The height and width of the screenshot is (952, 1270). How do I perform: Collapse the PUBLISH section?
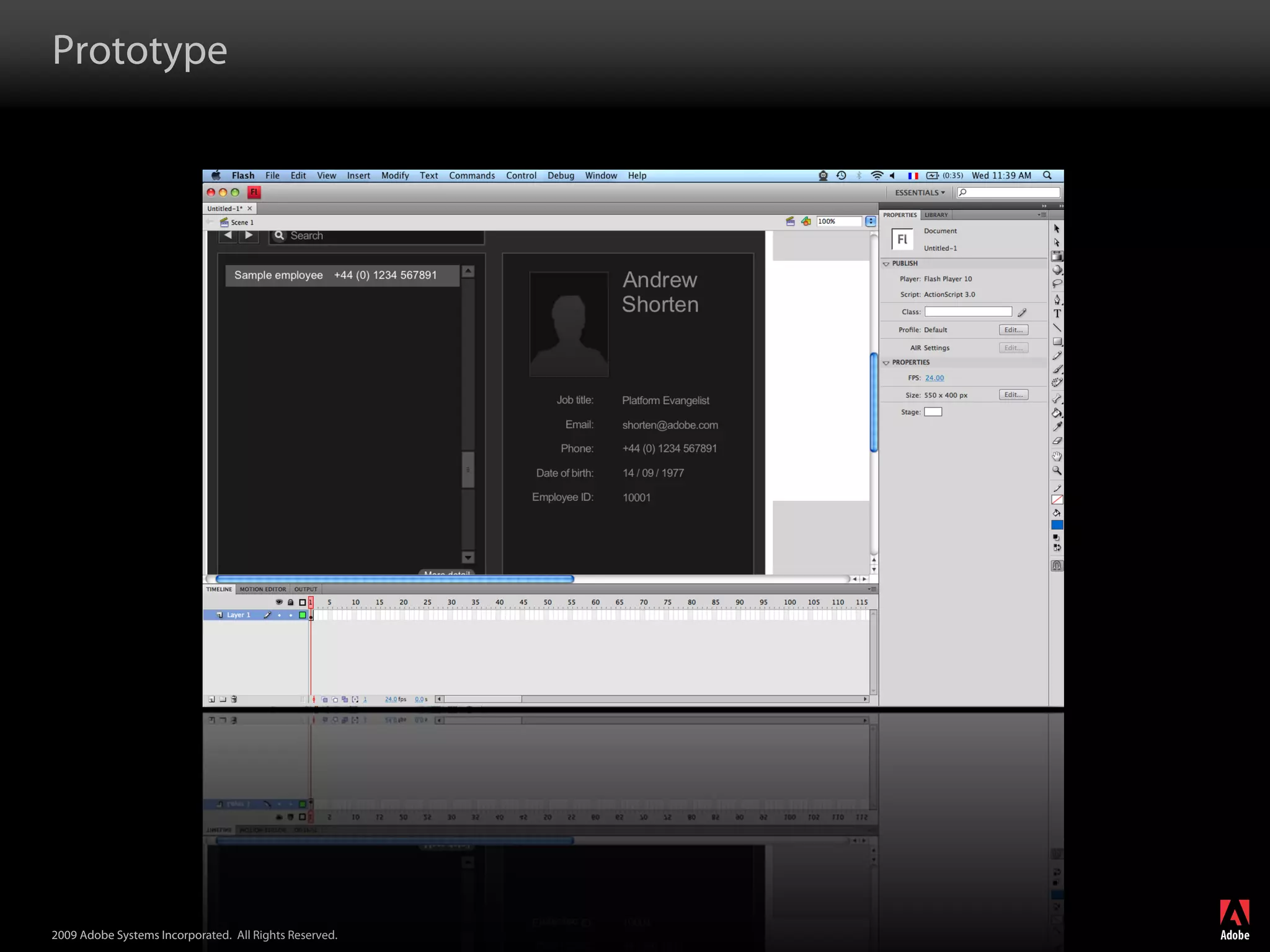click(886, 263)
